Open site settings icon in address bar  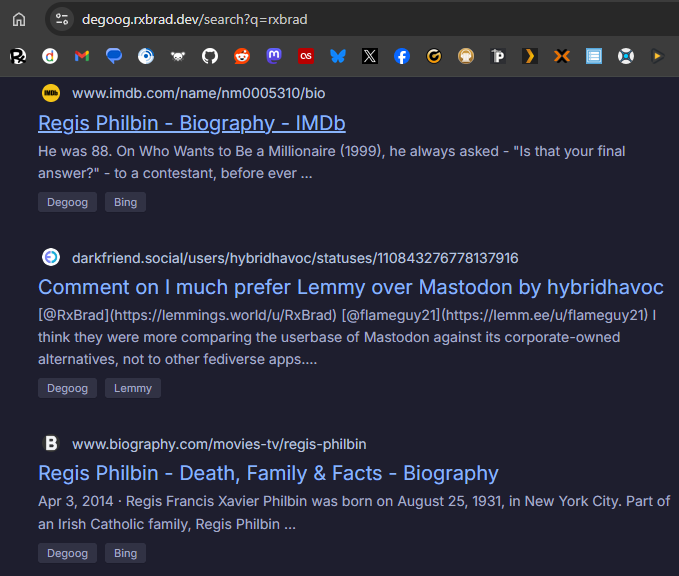(x=61, y=19)
